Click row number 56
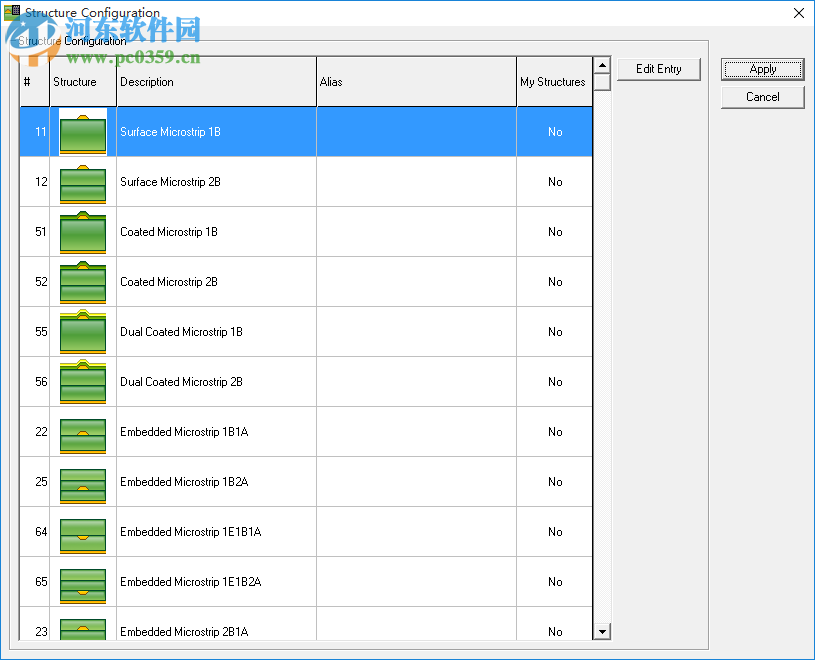This screenshot has height=660, width=815. tap(41, 381)
